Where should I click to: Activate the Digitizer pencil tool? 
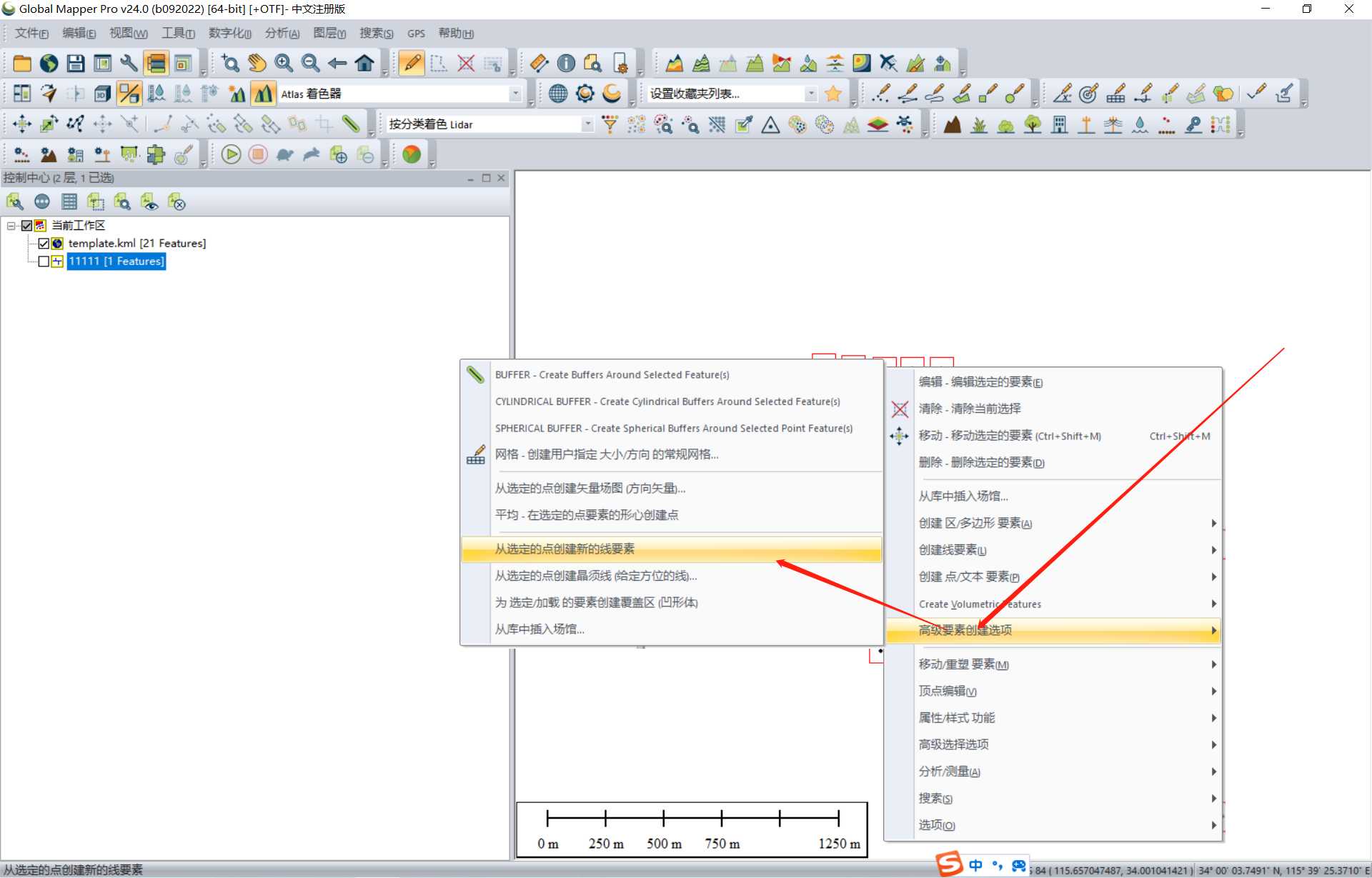click(412, 64)
